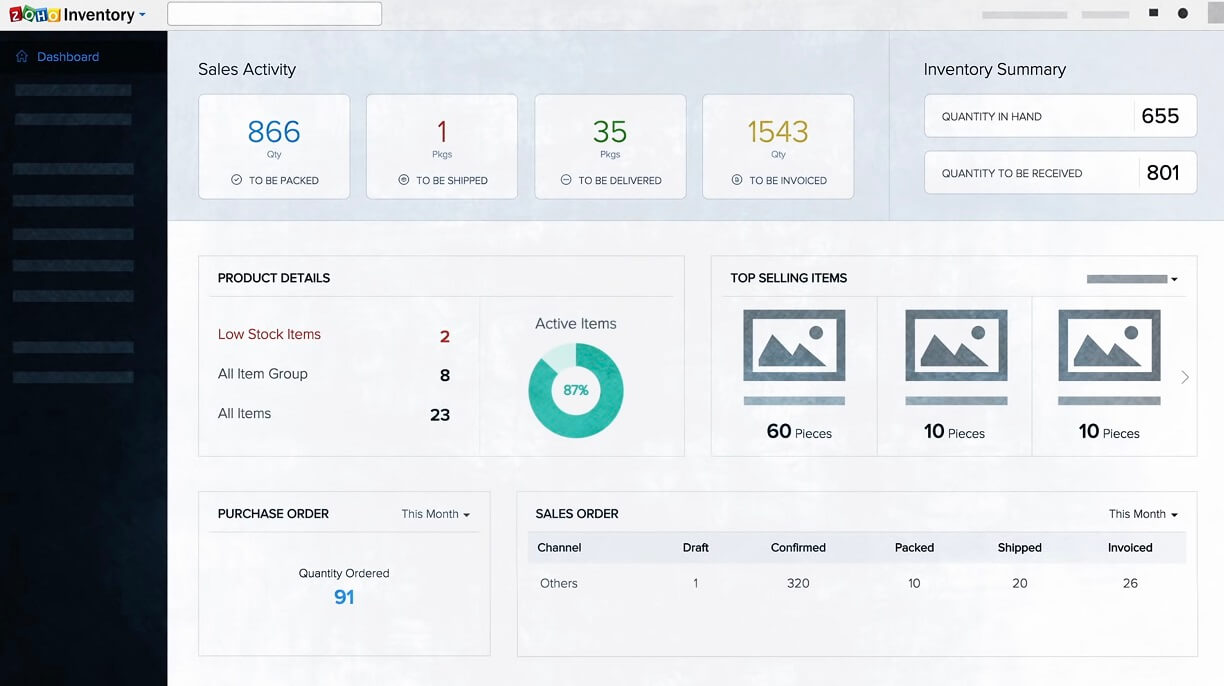Expand more top selling items with right arrow

tap(1185, 377)
